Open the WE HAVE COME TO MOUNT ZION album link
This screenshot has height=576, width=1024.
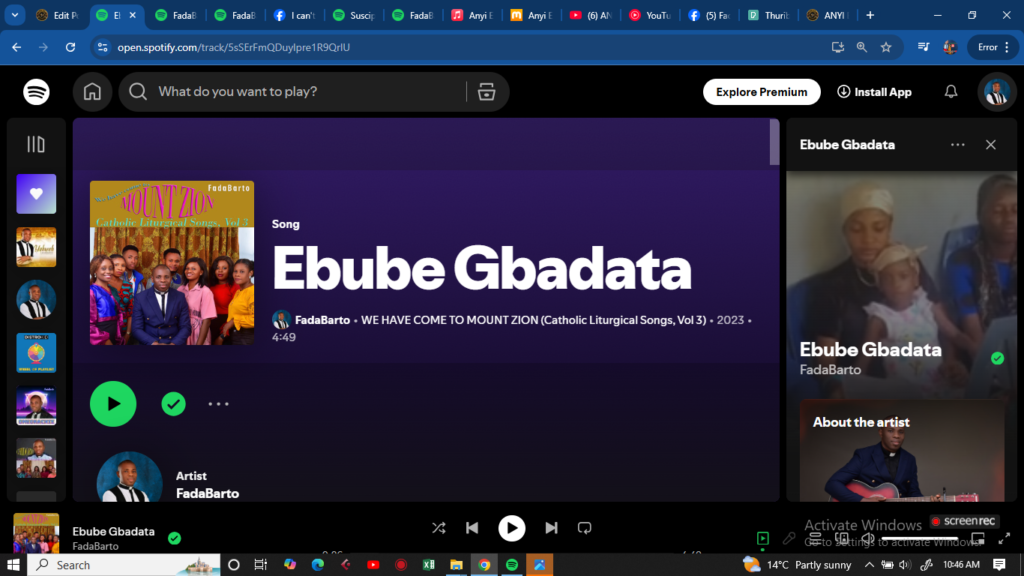[534, 320]
